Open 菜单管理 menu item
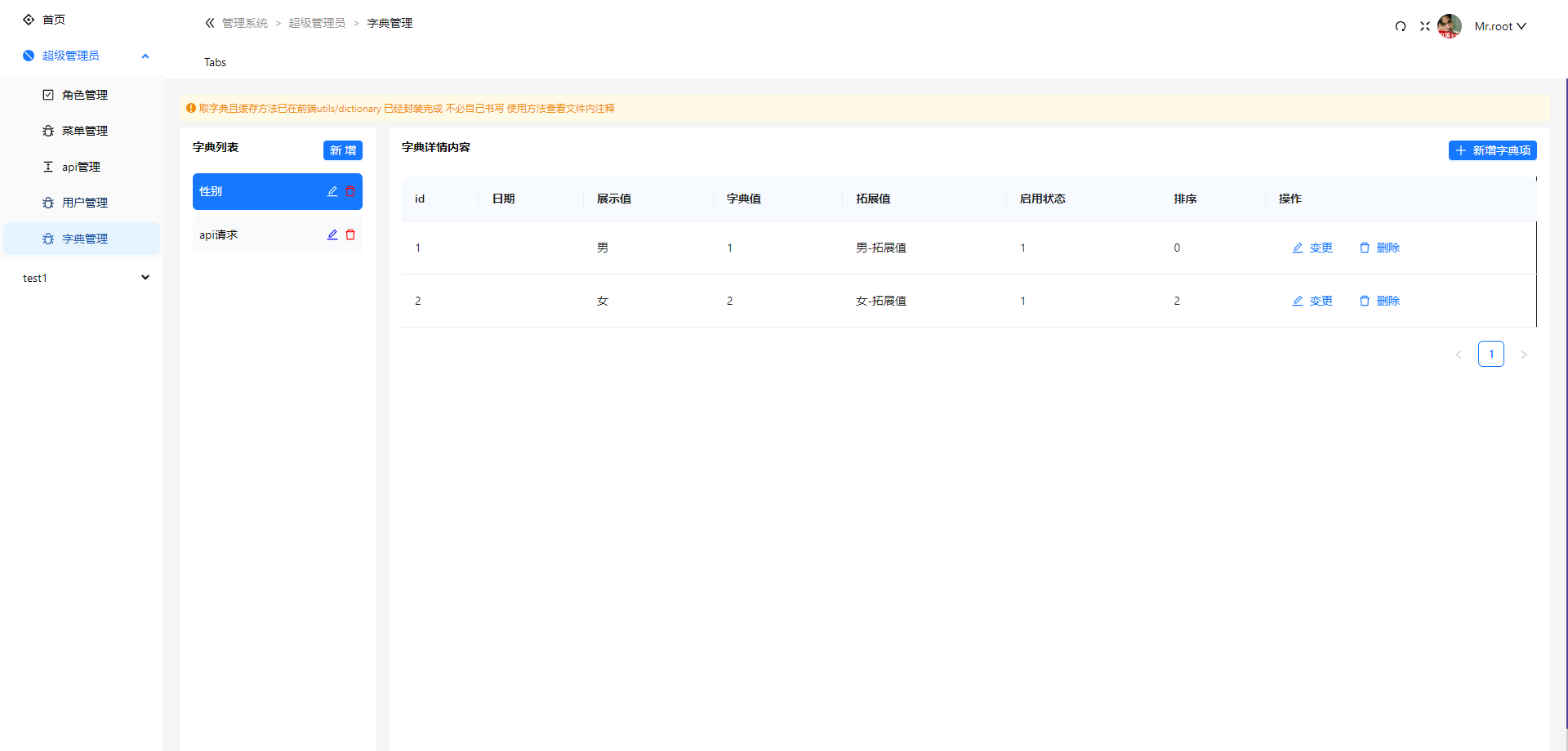Viewport: 1568px width, 751px height. (x=82, y=131)
